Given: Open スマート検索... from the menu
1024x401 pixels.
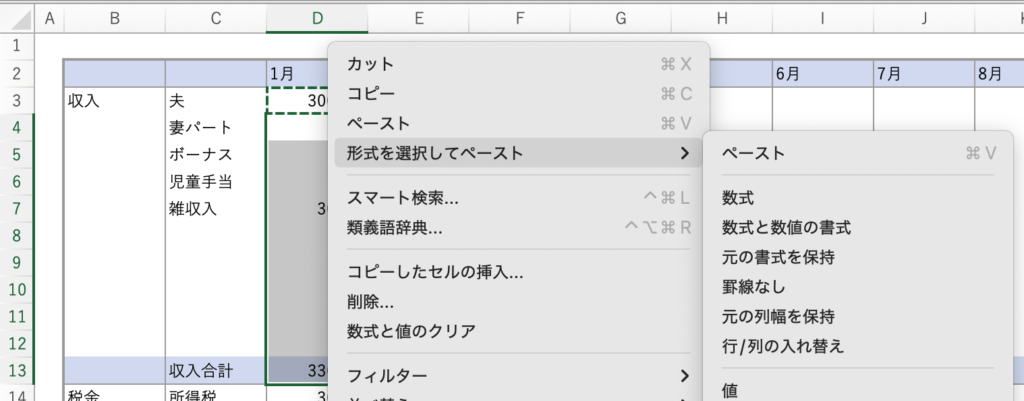Looking at the screenshot, I should (x=403, y=198).
